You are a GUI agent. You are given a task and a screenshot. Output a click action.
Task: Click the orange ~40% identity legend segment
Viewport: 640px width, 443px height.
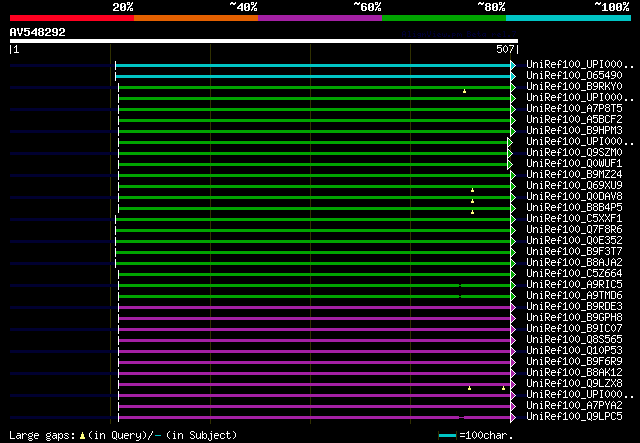point(196,18)
